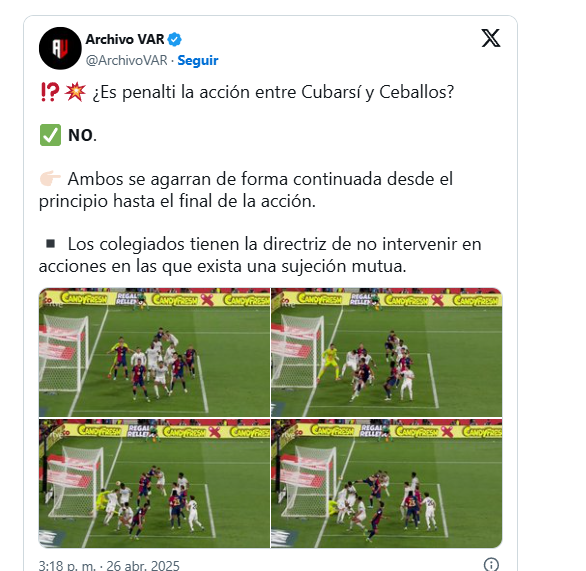
Task: Open the @ArchivoVAR handle link
Action: click(126, 60)
